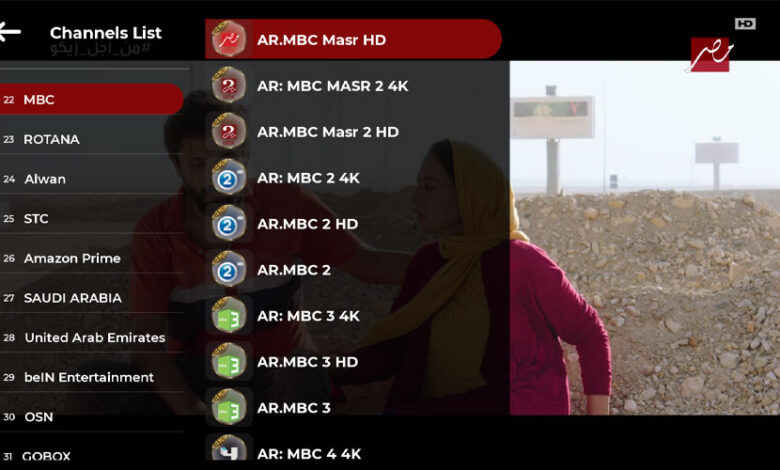Open the Amazon Prime category
This screenshot has width=780, height=470.
tap(92, 258)
